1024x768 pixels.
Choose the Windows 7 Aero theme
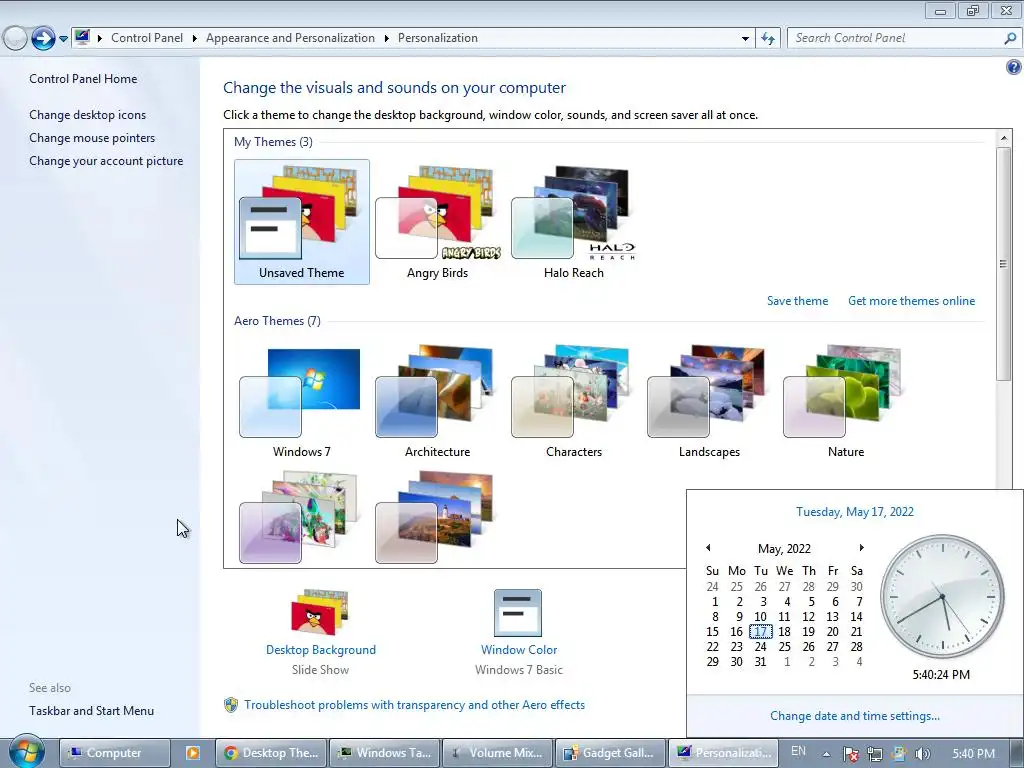tap(301, 402)
